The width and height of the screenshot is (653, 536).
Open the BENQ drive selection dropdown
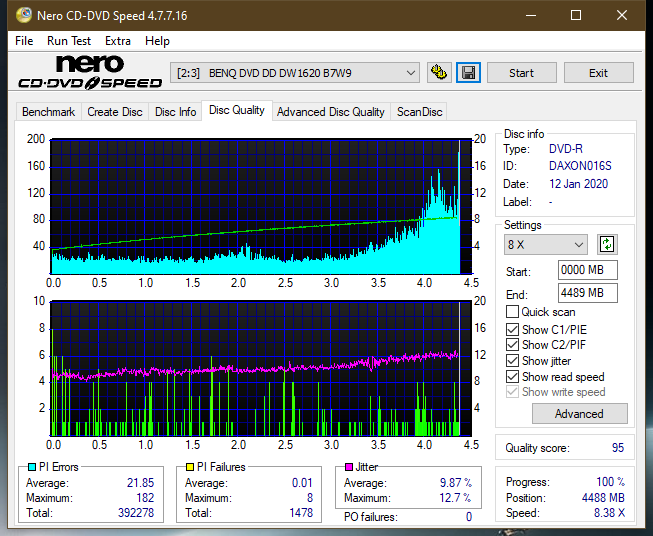click(296, 73)
